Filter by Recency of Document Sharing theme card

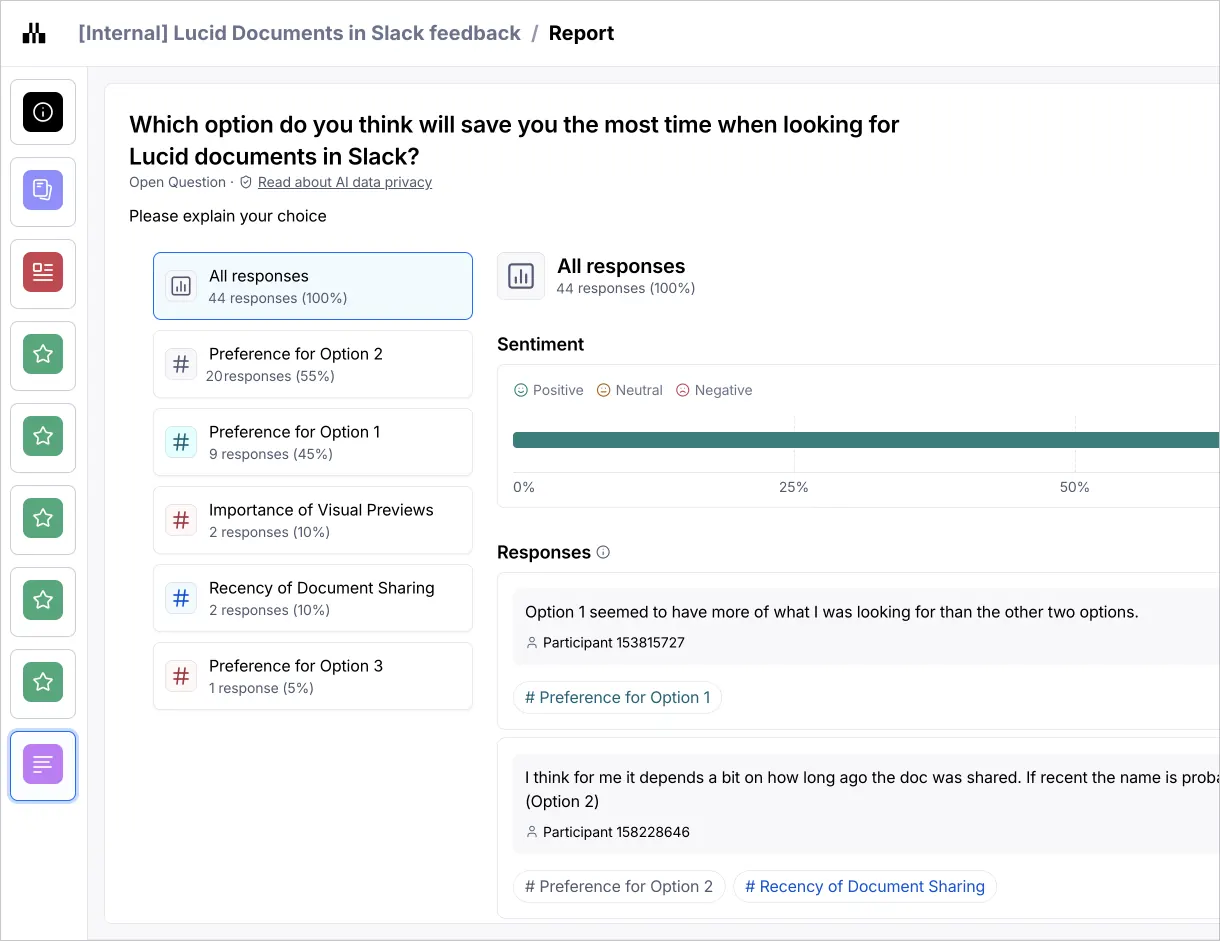click(x=313, y=598)
